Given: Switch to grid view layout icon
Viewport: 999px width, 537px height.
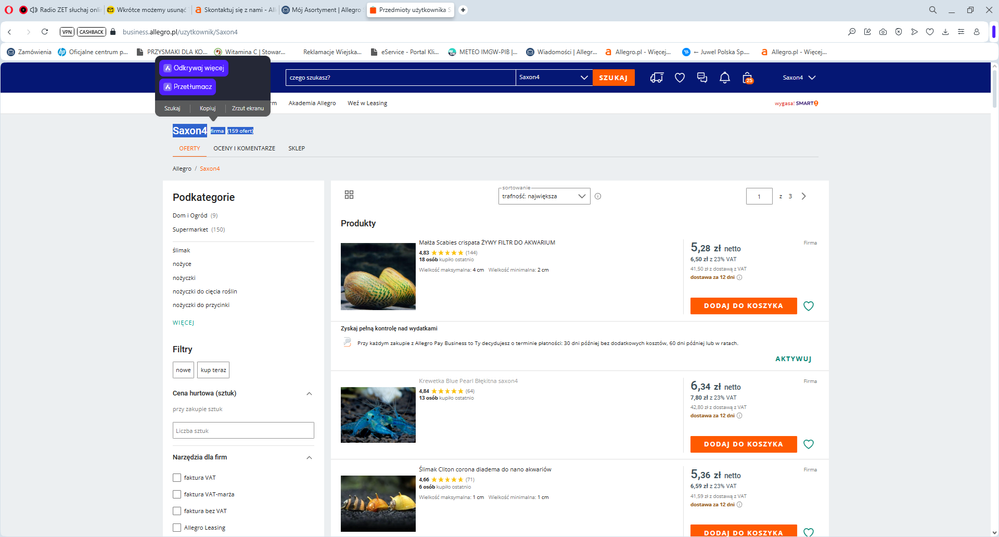Looking at the screenshot, I should pos(349,195).
